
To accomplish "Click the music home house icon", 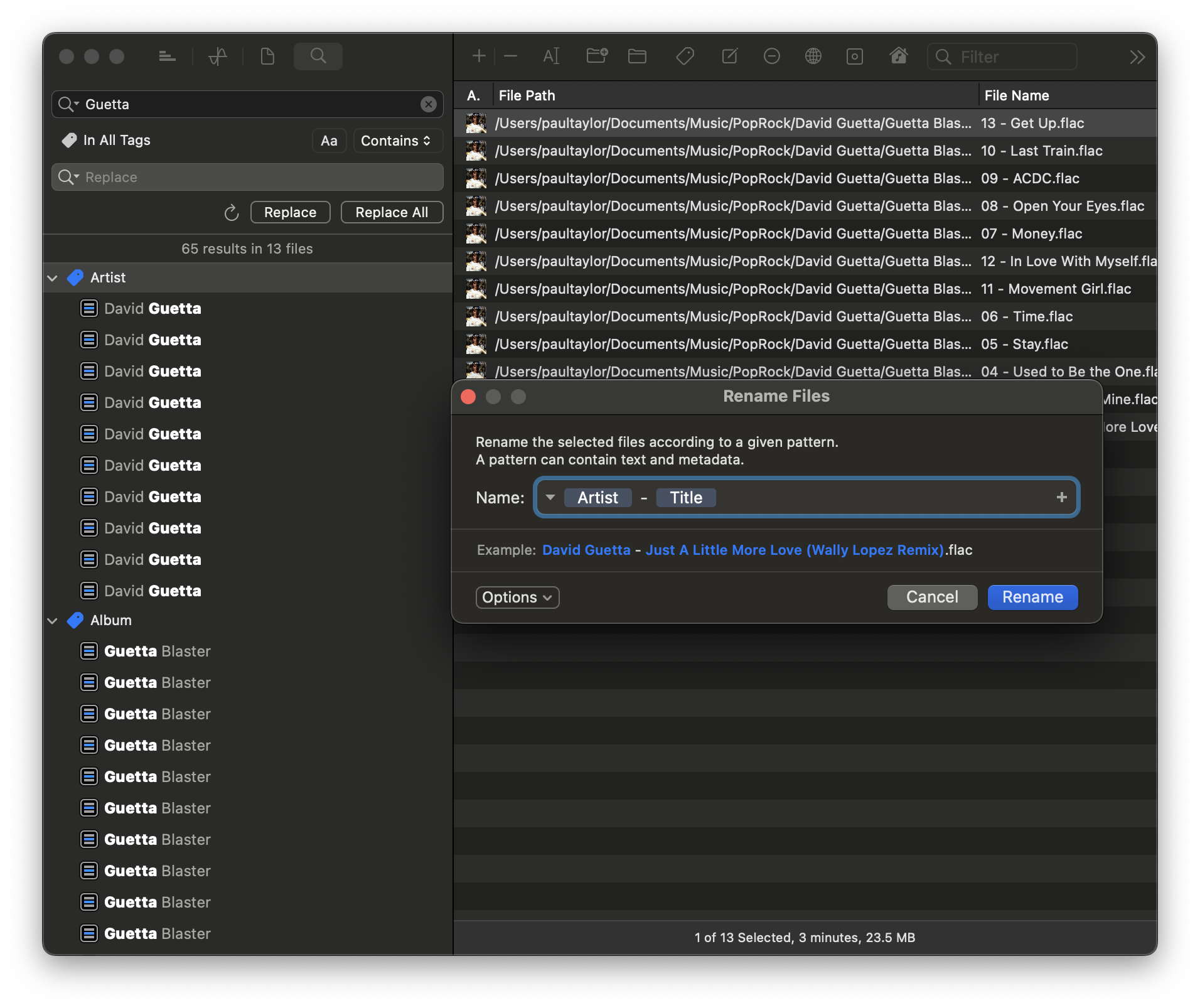I will [x=899, y=56].
